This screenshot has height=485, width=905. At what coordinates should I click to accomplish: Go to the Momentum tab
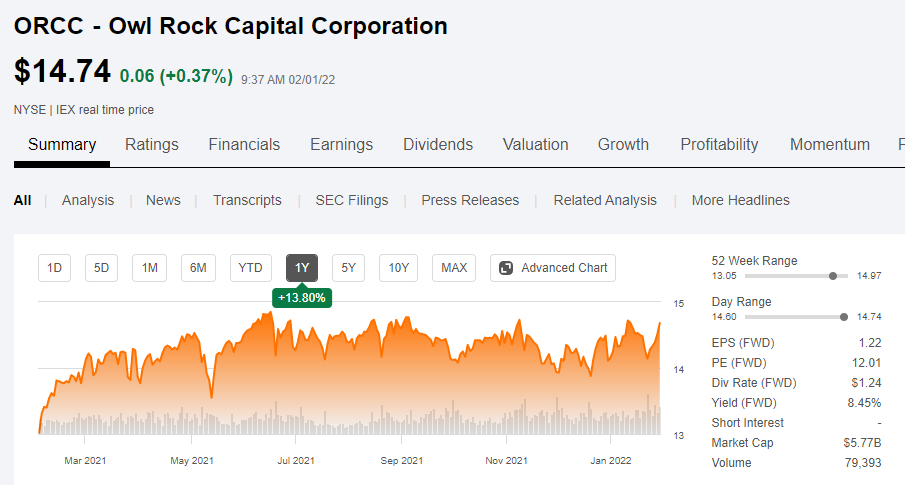click(x=830, y=144)
